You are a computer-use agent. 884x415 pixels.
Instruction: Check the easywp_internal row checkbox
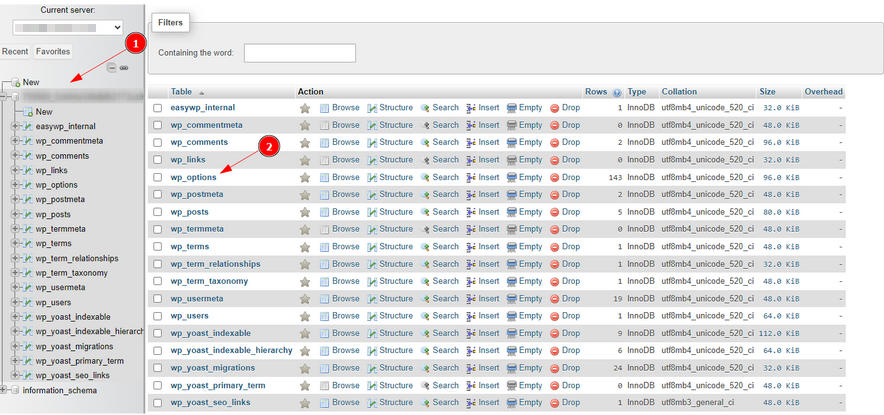(x=157, y=108)
